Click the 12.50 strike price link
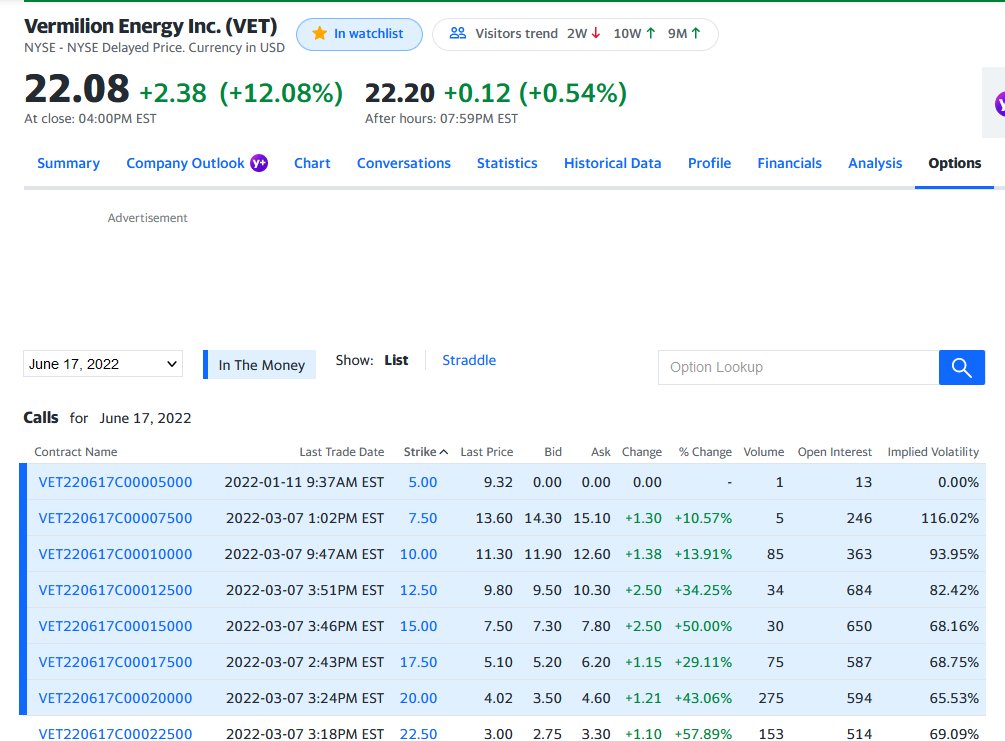1005x741 pixels. pos(419,590)
